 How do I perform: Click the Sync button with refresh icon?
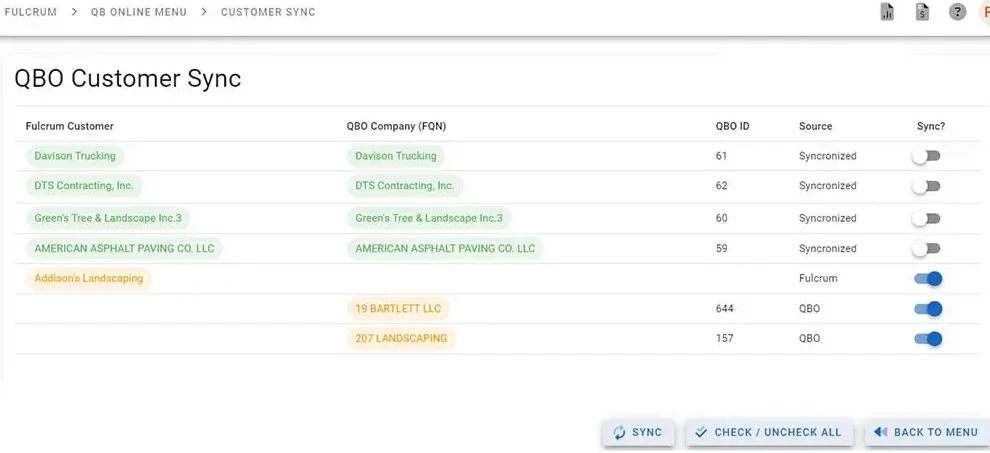coord(638,432)
